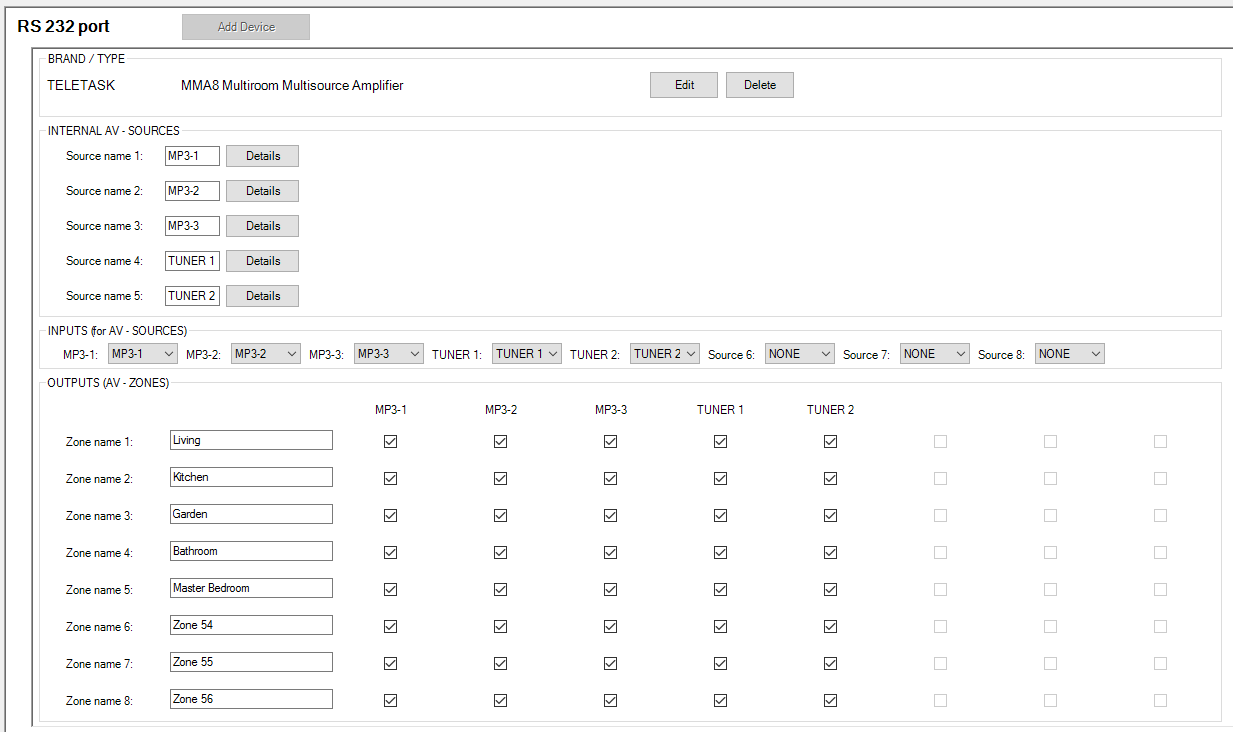Click Details button next to TUNER 2
Image resolution: width=1233 pixels, height=732 pixels.
[x=262, y=296]
